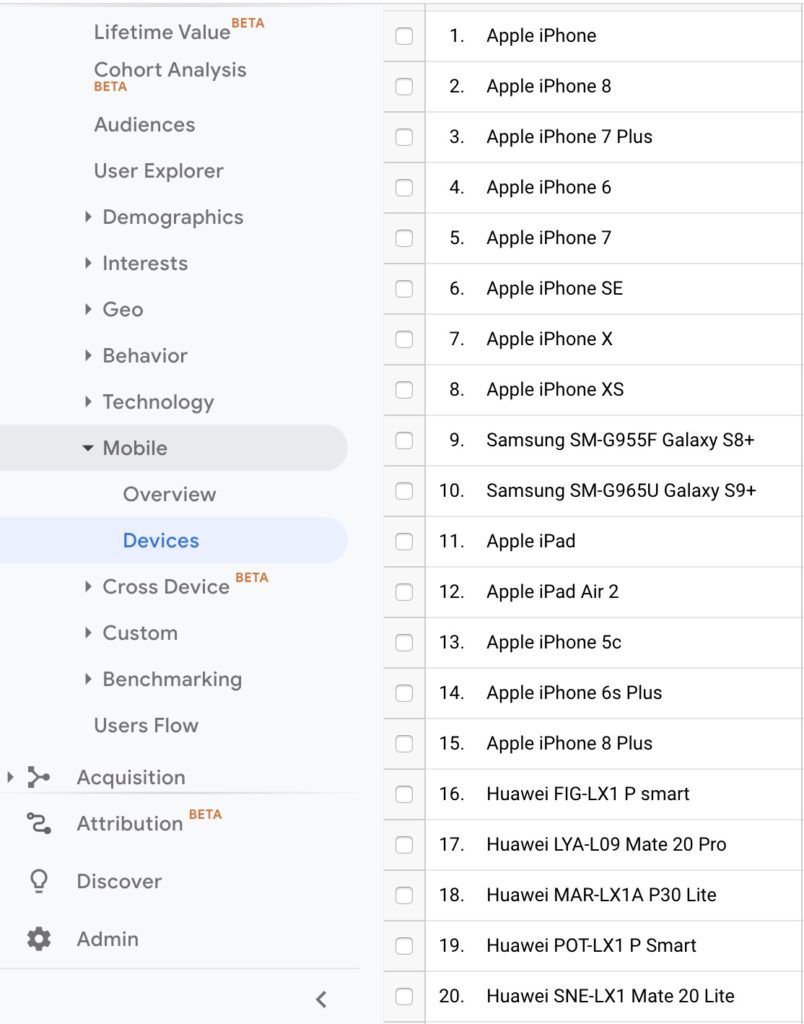Open Discover via the lightbulb icon
804x1024 pixels.
39,881
